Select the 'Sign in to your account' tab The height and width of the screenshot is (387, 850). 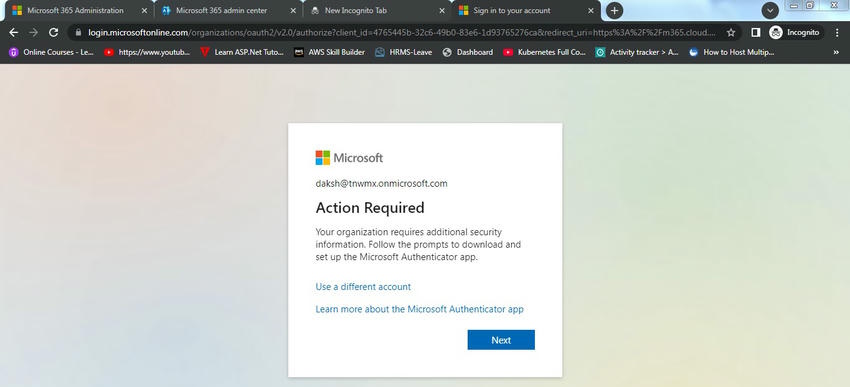coord(526,10)
